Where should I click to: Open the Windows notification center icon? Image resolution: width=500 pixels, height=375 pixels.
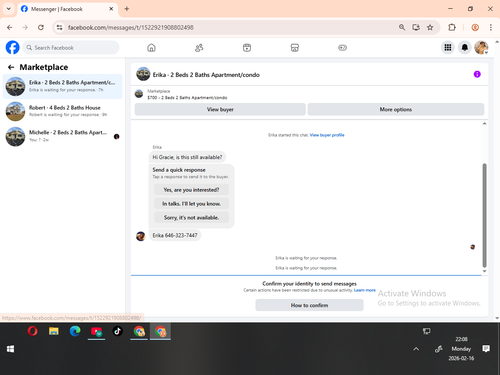tap(486, 349)
